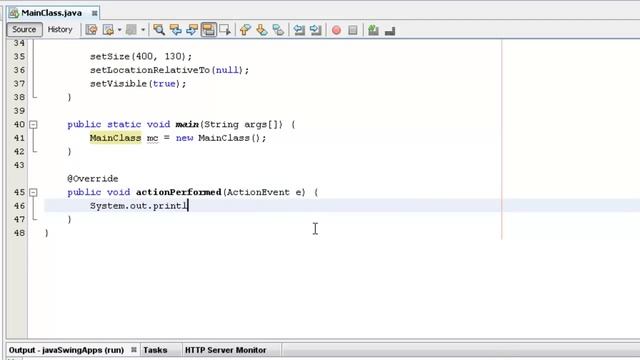Collapse the main method fold at line 40

click(33, 124)
